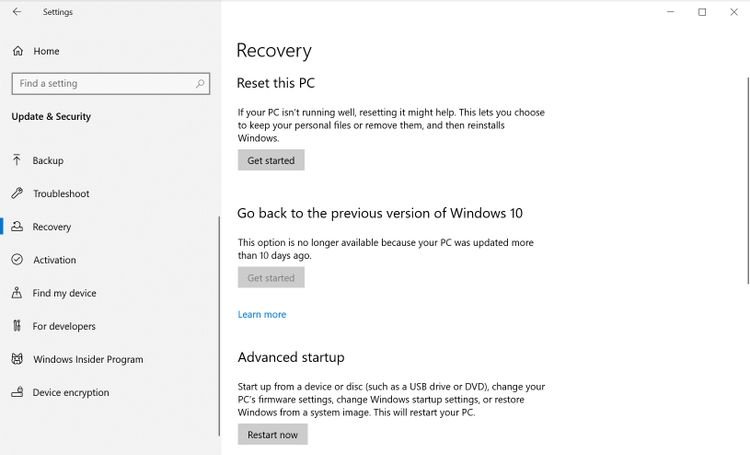Go back using the arrow icon
The height and width of the screenshot is (455, 750).
pyautogui.click(x=17, y=11)
